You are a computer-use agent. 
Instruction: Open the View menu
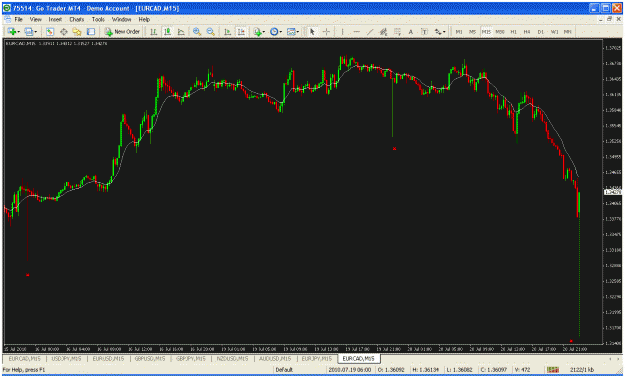pyautogui.click(x=35, y=19)
